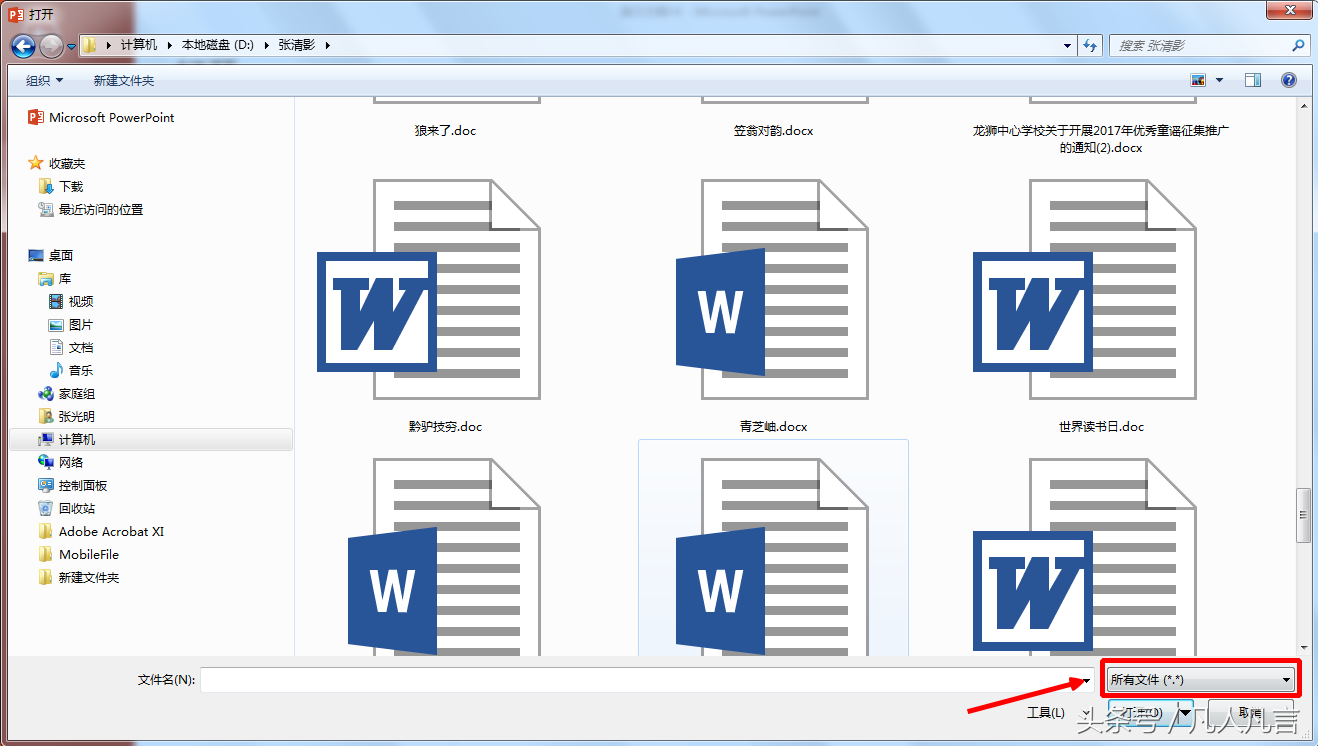This screenshot has height=746, width=1318.
Task: Open the 图片 library
Action: 71,324
